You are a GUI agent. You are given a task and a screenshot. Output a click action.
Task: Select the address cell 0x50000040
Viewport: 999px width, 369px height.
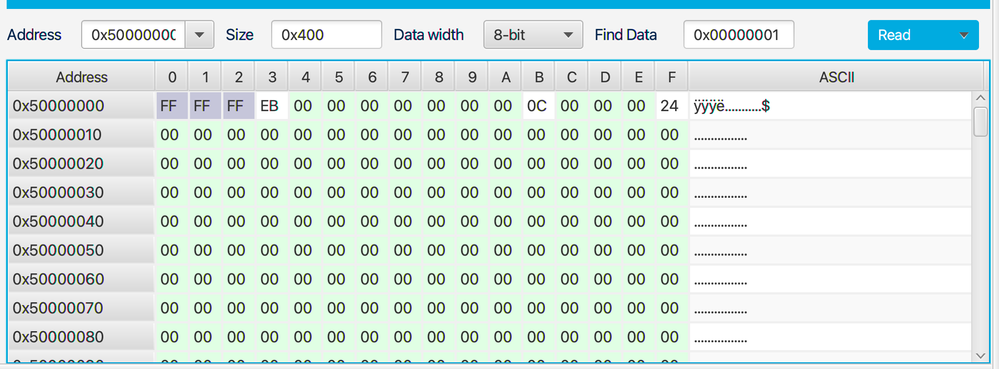click(82, 221)
